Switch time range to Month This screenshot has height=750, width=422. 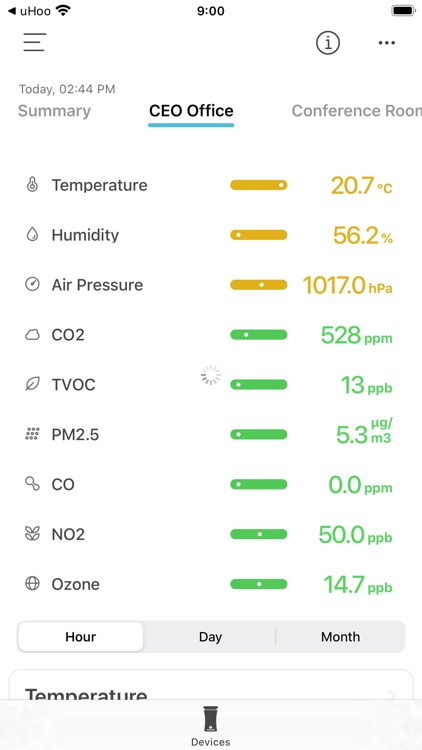tap(340, 637)
